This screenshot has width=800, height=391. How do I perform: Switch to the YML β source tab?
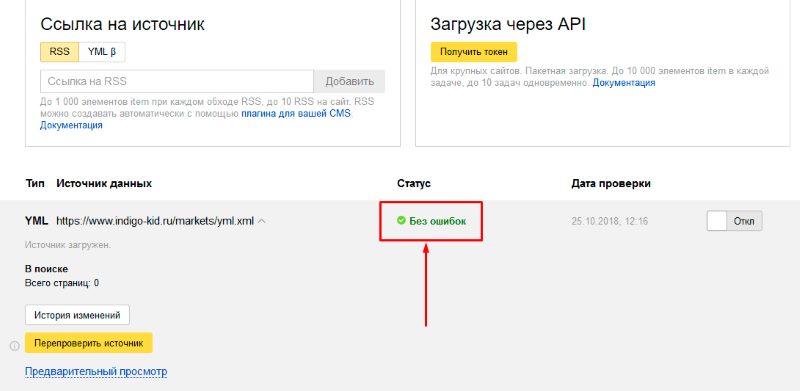(x=102, y=52)
